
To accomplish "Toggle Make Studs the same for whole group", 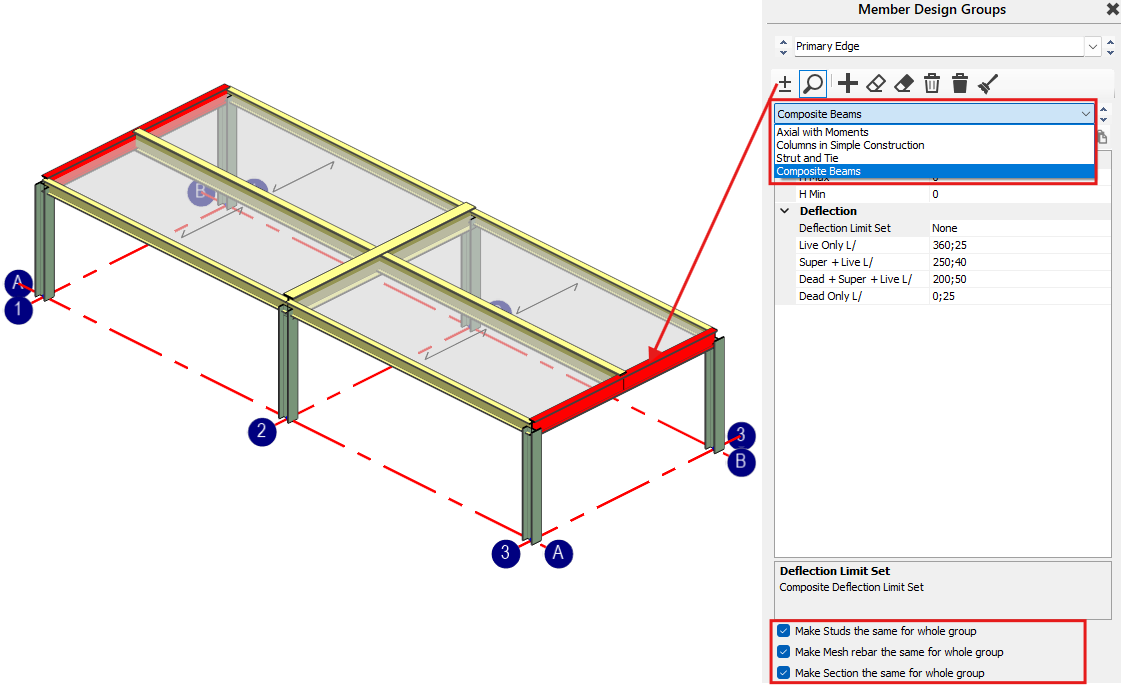I will click(x=784, y=631).
